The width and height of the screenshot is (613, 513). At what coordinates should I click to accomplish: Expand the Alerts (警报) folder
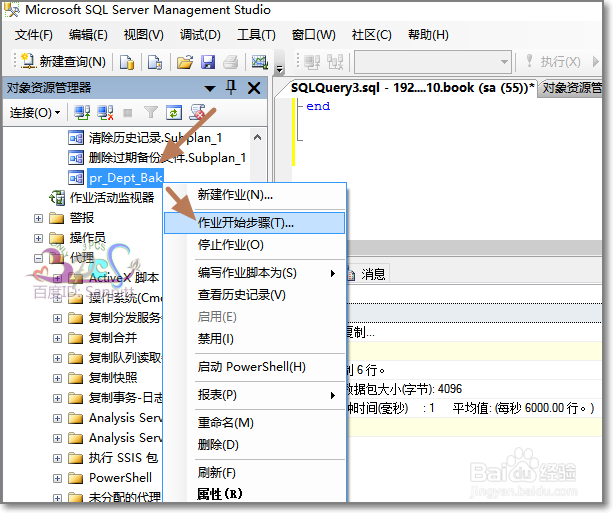[x=38, y=218]
